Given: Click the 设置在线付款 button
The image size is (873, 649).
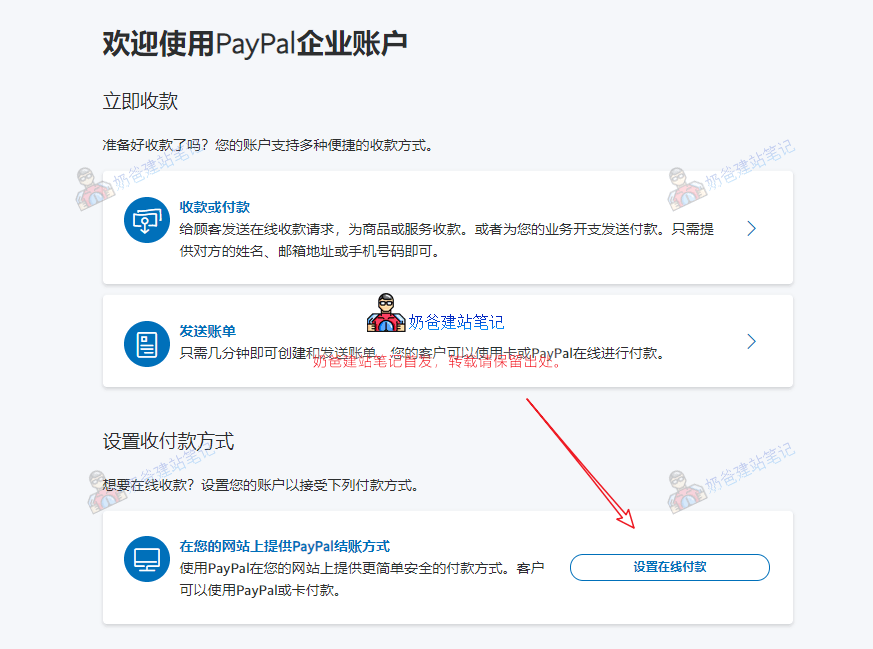Looking at the screenshot, I should point(669,567).
